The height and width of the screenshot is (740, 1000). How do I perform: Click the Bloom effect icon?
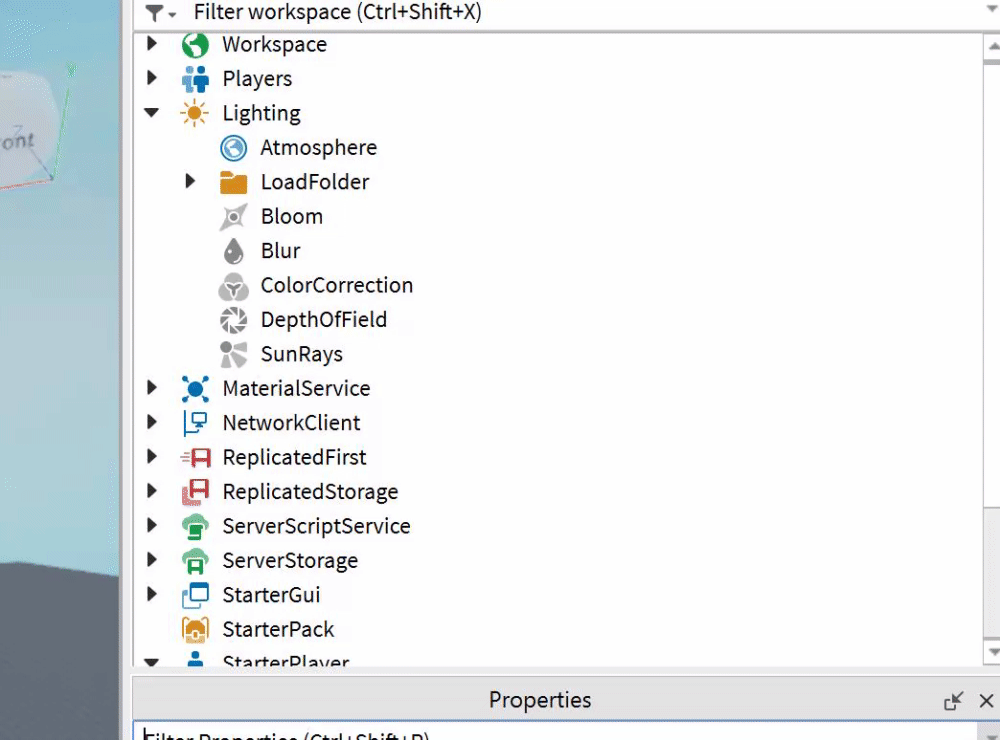(233, 217)
